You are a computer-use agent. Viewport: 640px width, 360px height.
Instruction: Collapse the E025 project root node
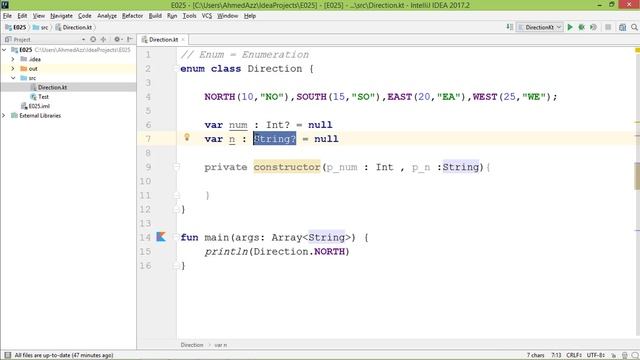[4, 49]
